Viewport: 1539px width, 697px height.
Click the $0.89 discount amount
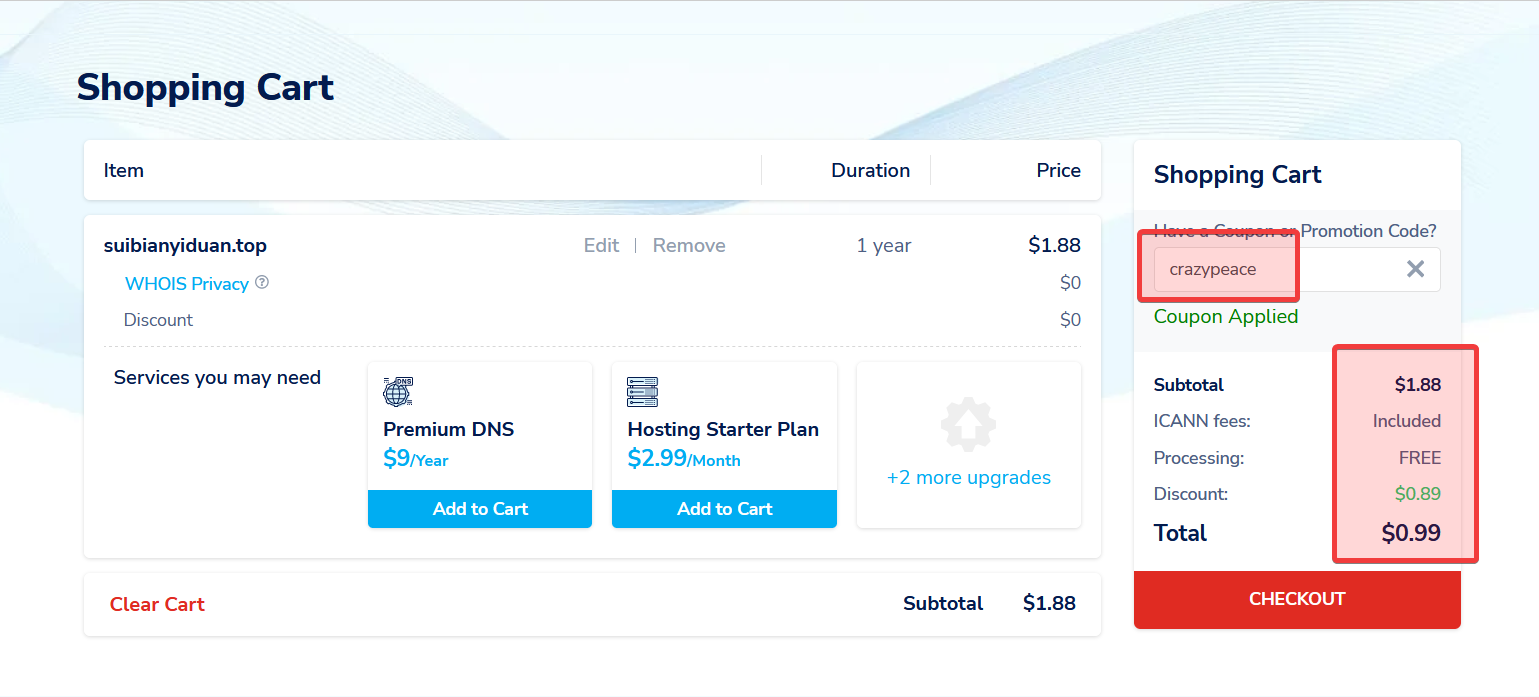1417,494
